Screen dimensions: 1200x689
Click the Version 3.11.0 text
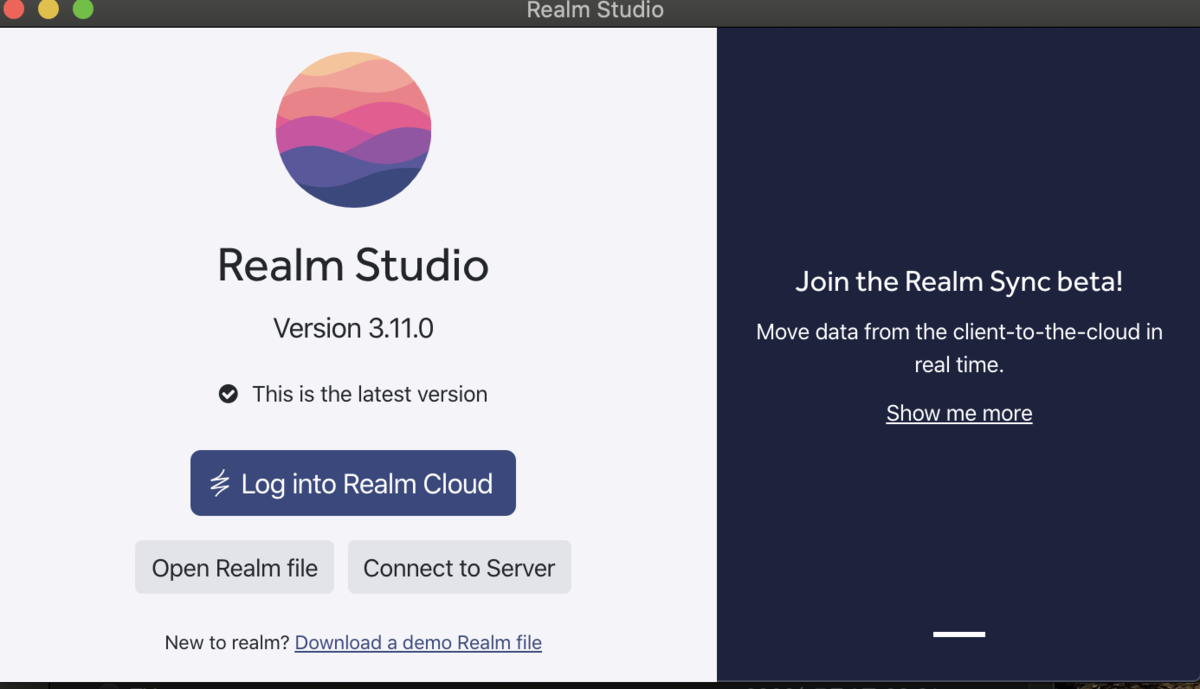pyautogui.click(x=353, y=328)
